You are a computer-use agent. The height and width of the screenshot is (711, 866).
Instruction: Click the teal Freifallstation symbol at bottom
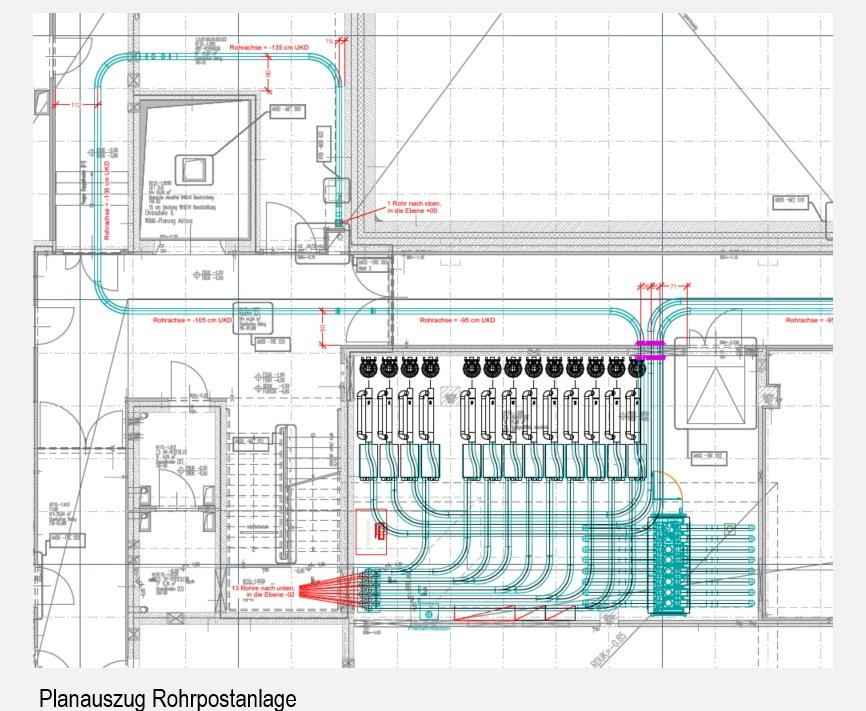tap(427, 615)
